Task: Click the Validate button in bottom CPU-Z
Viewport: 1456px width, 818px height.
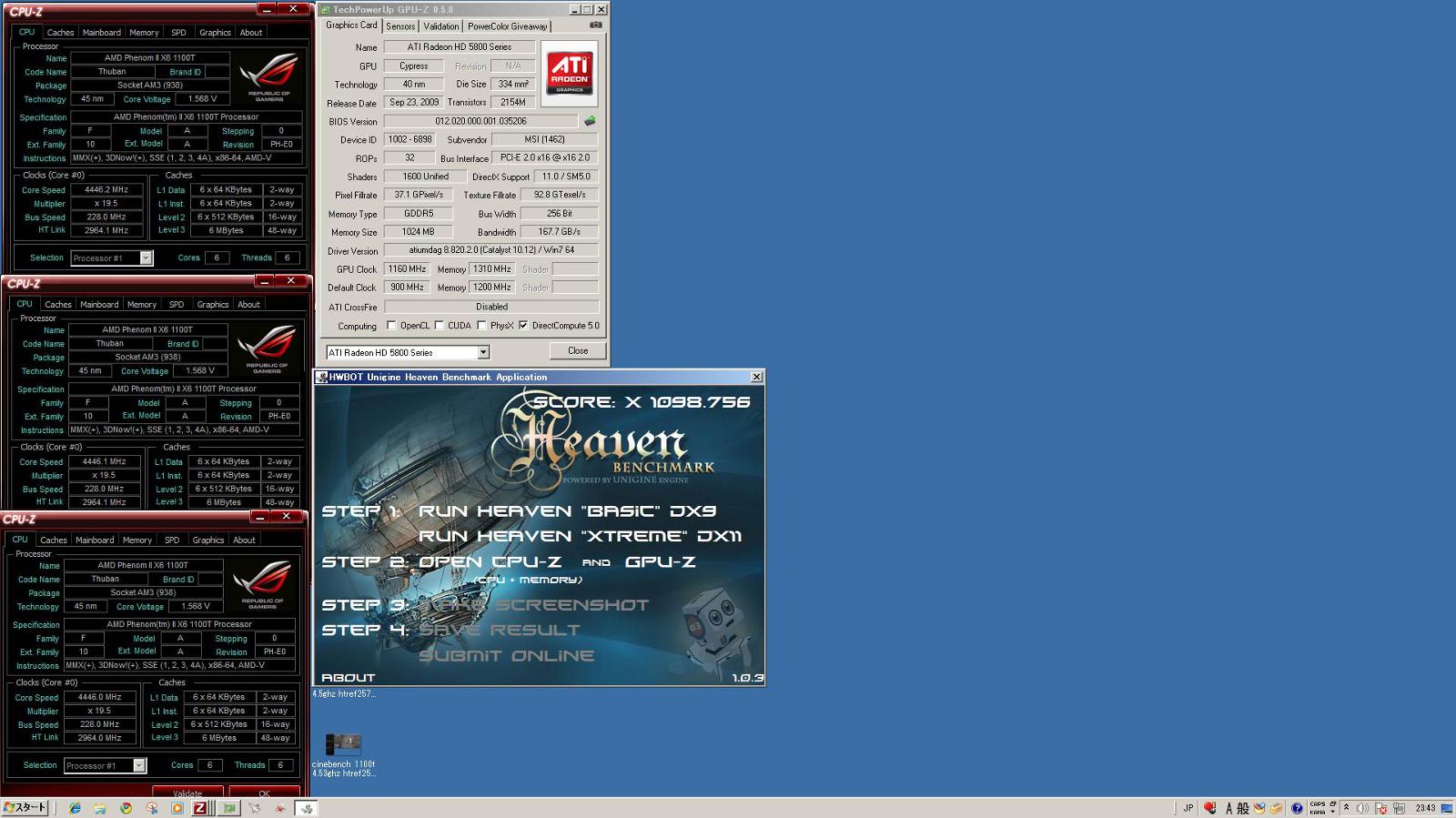Action: (x=187, y=793)
